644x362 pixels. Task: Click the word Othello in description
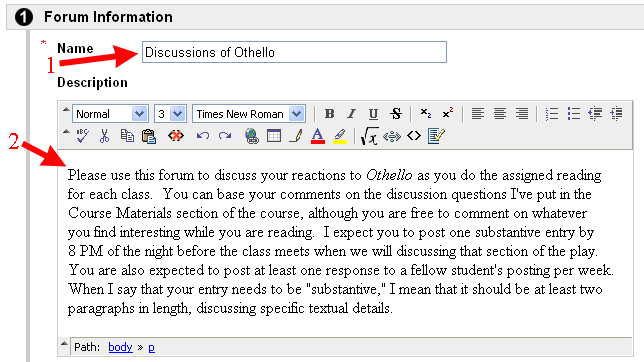(x=389, y=175)
